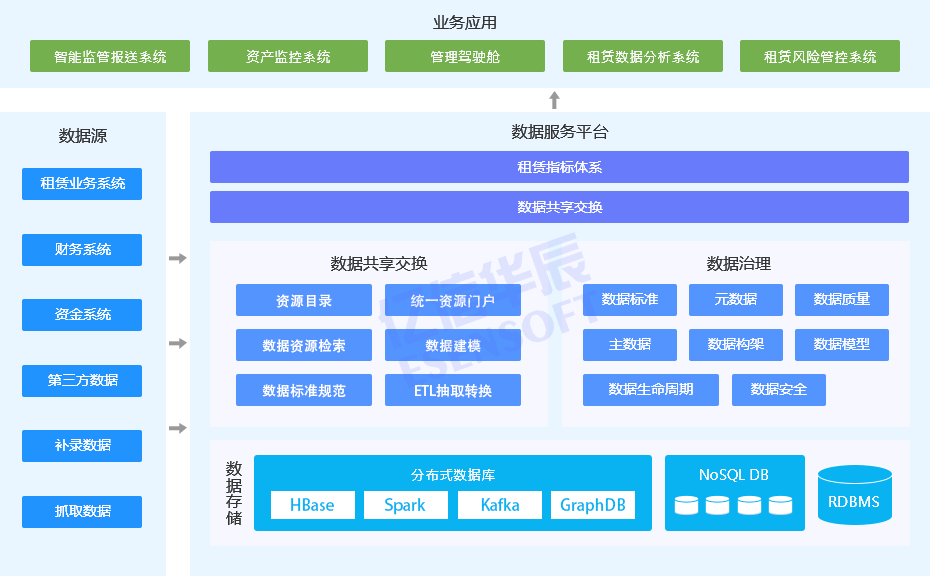
Task: Choose the 租赁业务系统 data source
Action: [x=82, y=184]
